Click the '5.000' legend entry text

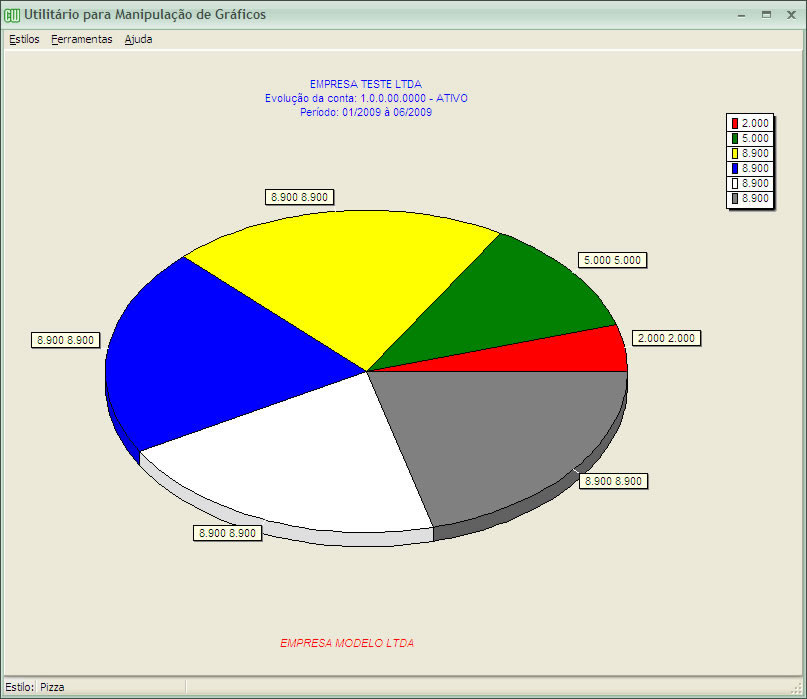pyautogui.click(x=755, y=138)
